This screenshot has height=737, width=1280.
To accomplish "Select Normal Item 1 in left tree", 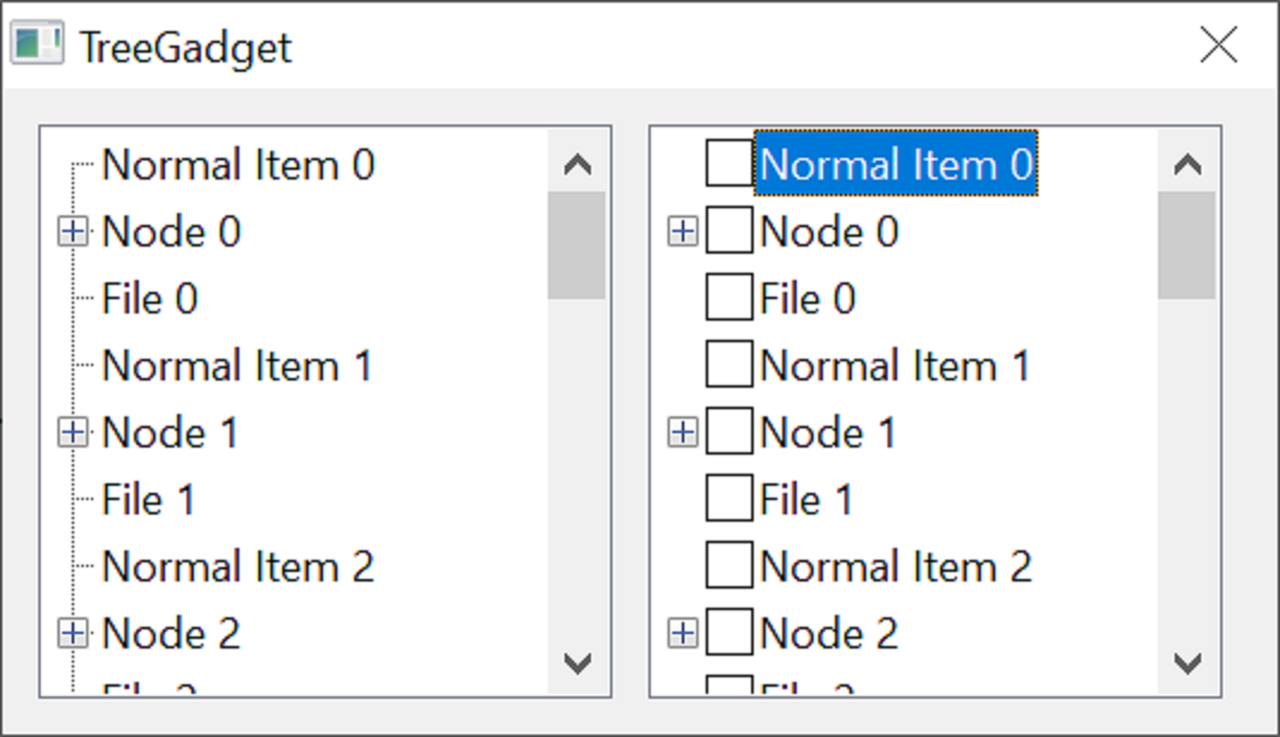I will [x=236, y=366].
